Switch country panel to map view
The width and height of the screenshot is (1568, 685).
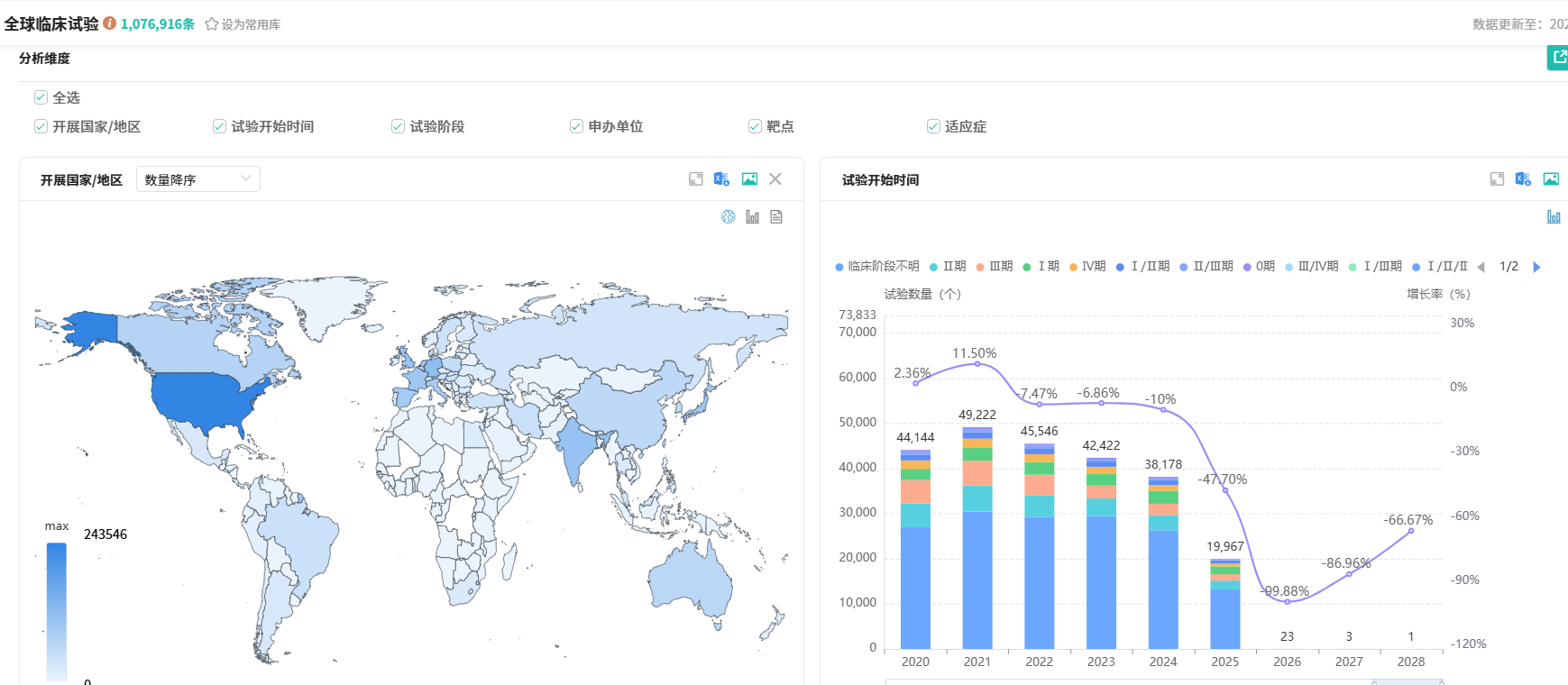pyautogui.click(x=729, y=217)
